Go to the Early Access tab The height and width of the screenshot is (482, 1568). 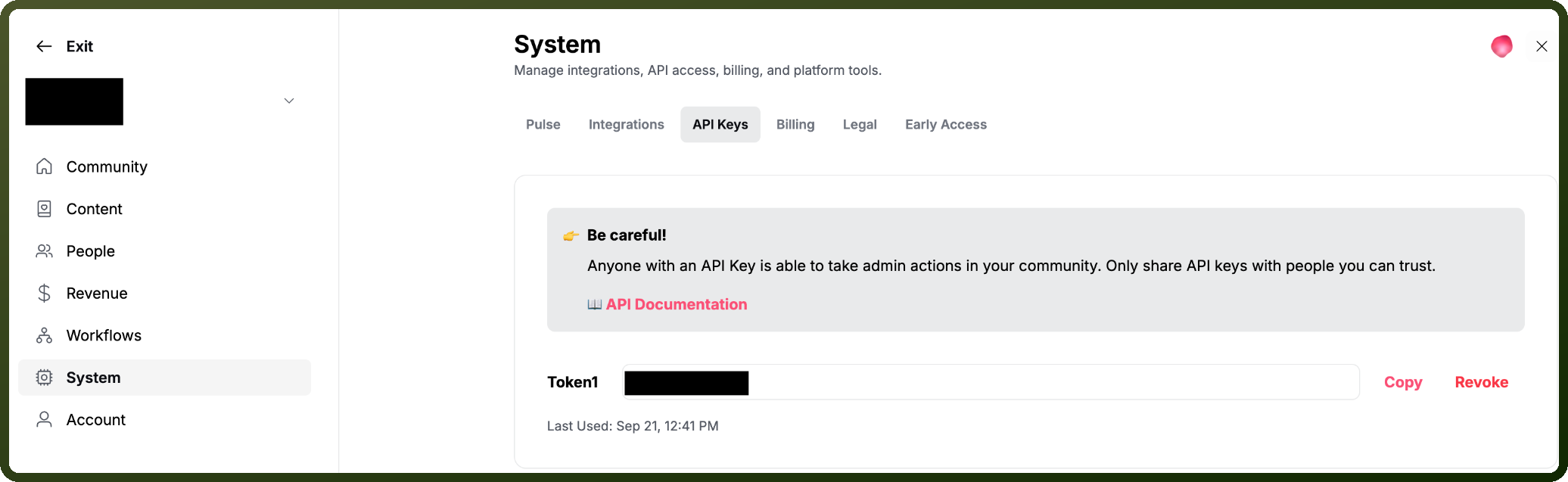pos(946,124)
